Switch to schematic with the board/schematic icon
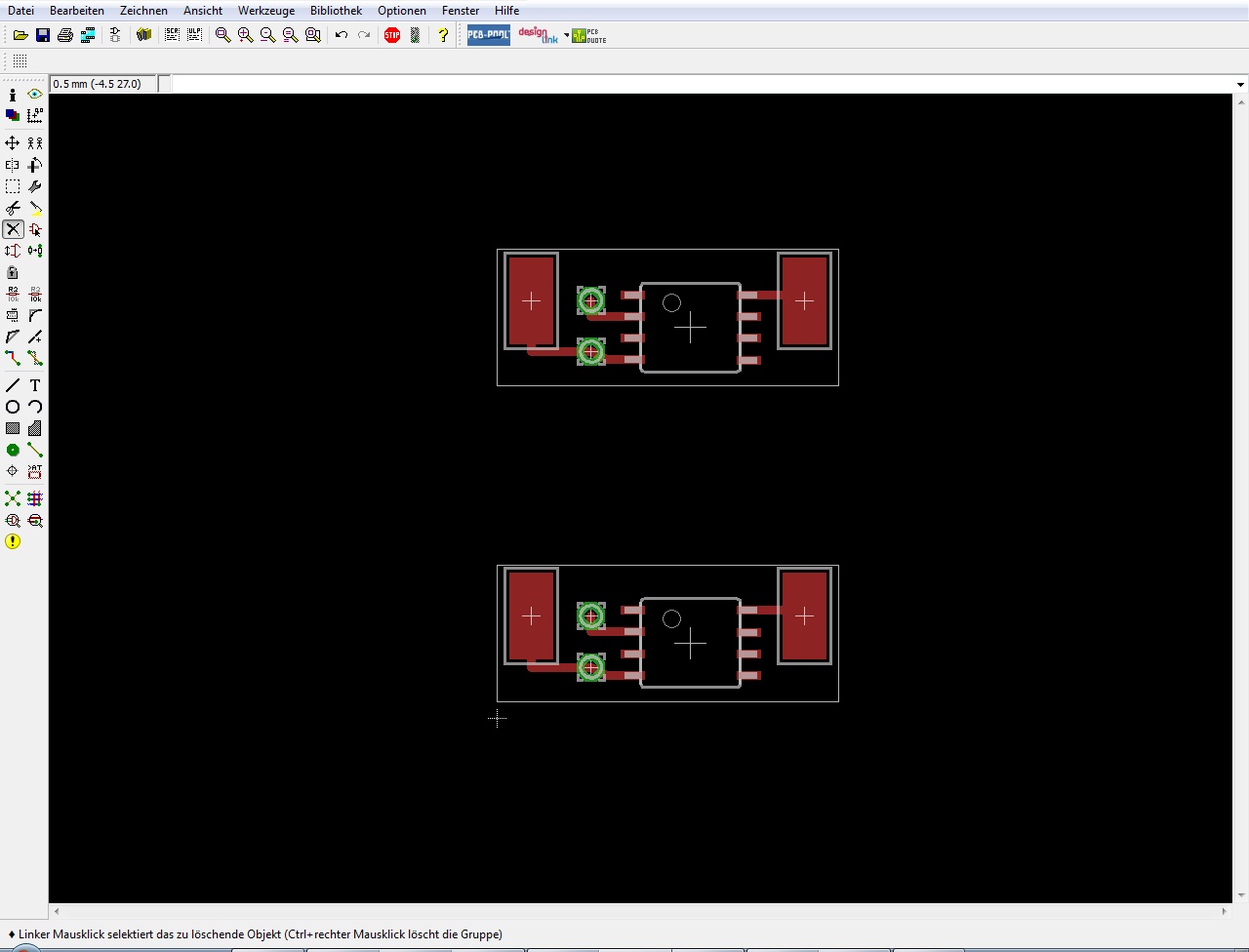The image size is (1249, 952). point(115,35)
